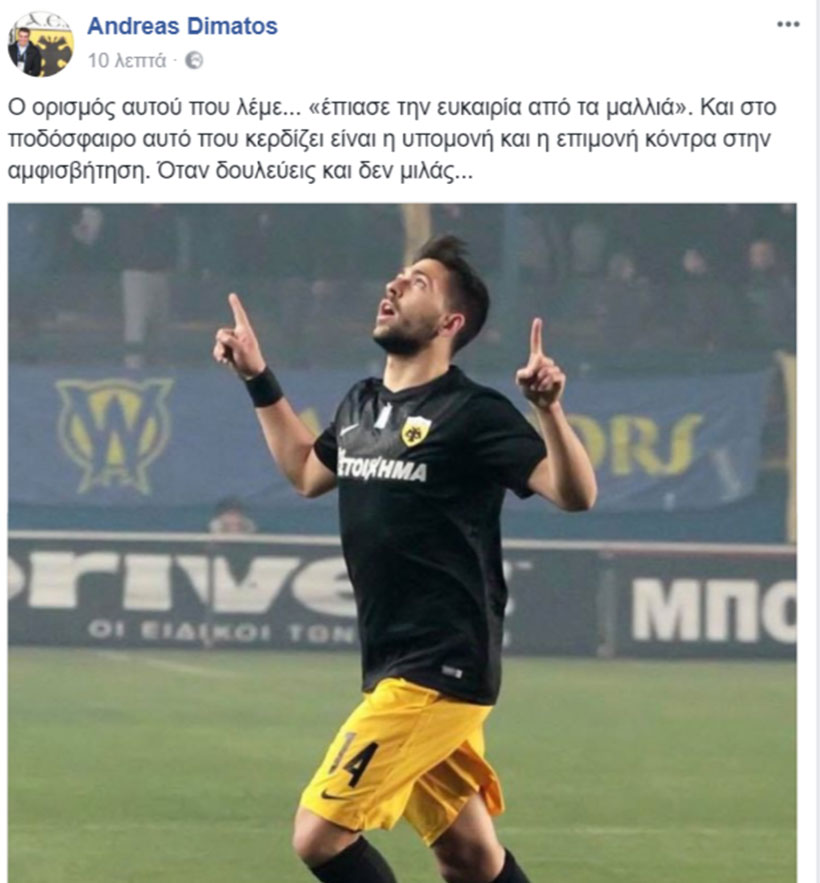820x883 pixels.
Task: Click the last line ending 'δεν μιλάς...'
Action: [240, 171]
